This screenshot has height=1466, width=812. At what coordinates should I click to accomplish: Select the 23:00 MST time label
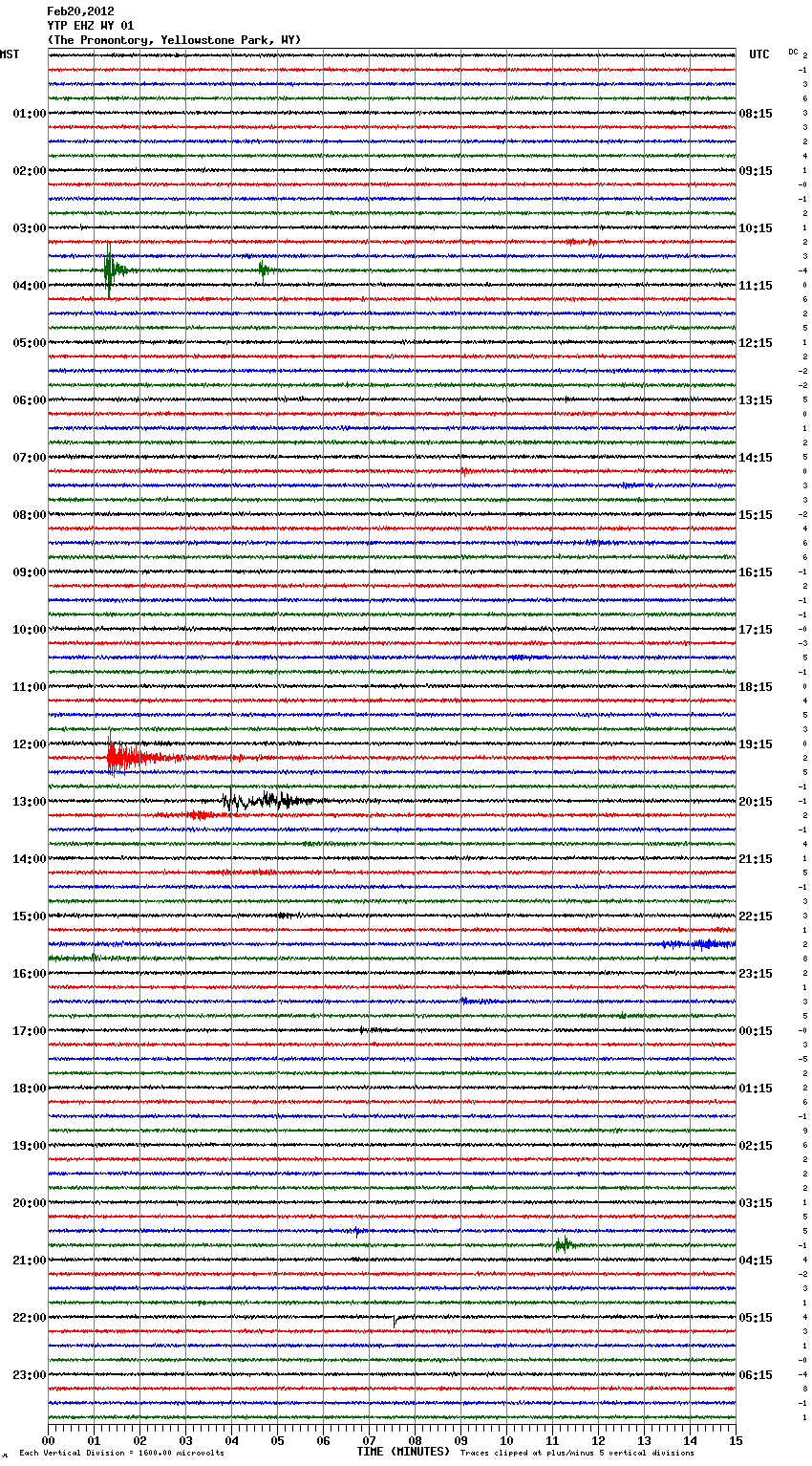coord(29,1375)
